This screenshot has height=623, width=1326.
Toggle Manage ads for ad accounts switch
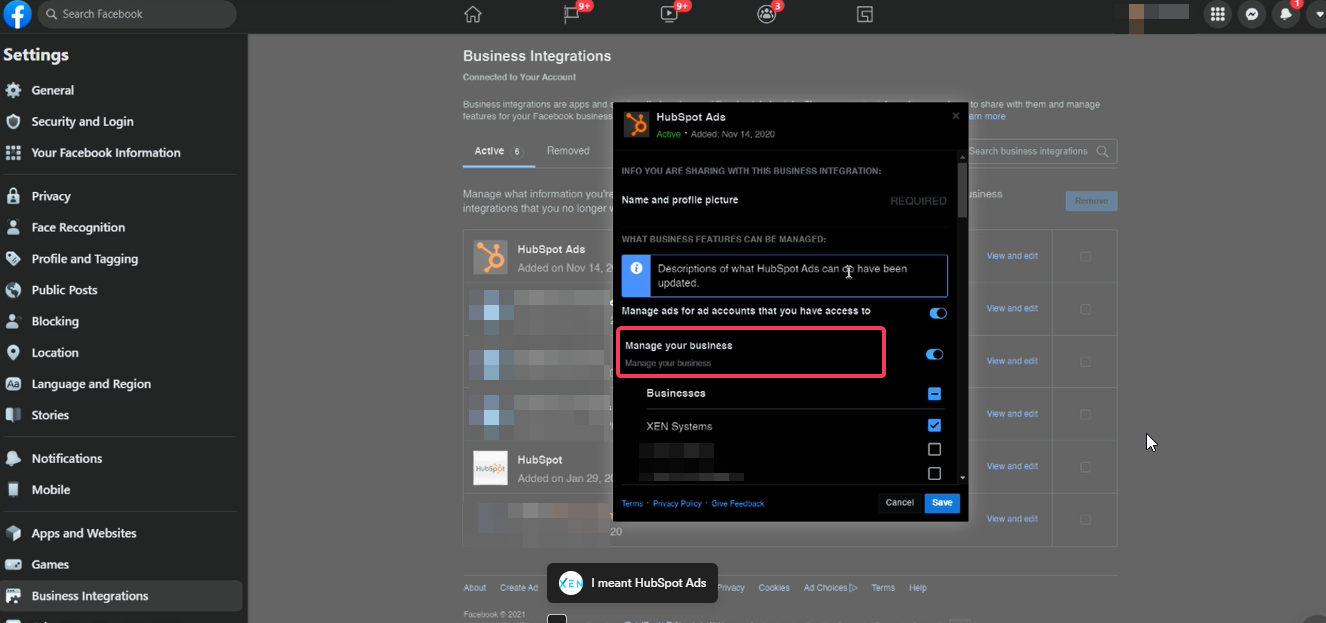pos(937,313)
